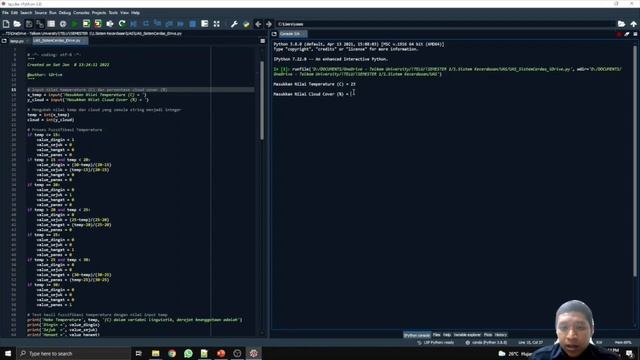Switch to the Help pane tab

tap(447, 335)
